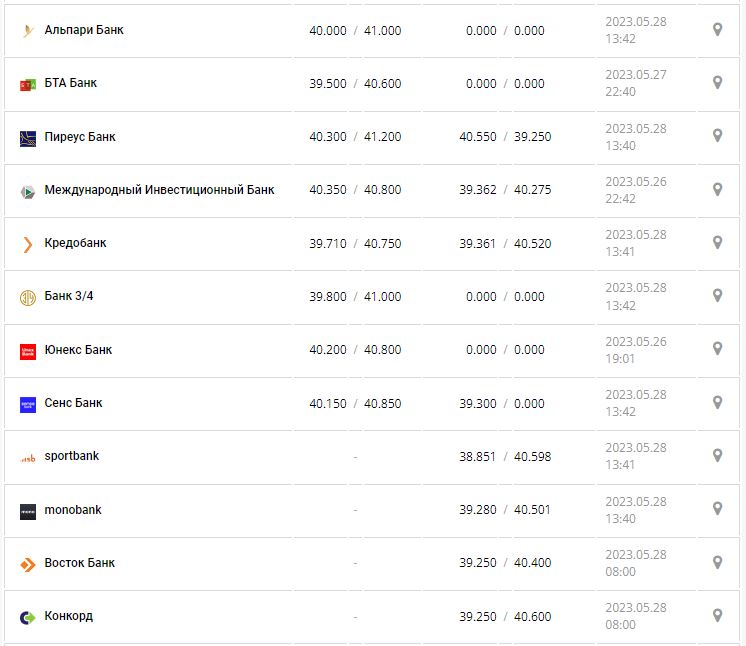Click the Конкорд bank name
This screenshot has width=746, height=646.
pos(69,616)
